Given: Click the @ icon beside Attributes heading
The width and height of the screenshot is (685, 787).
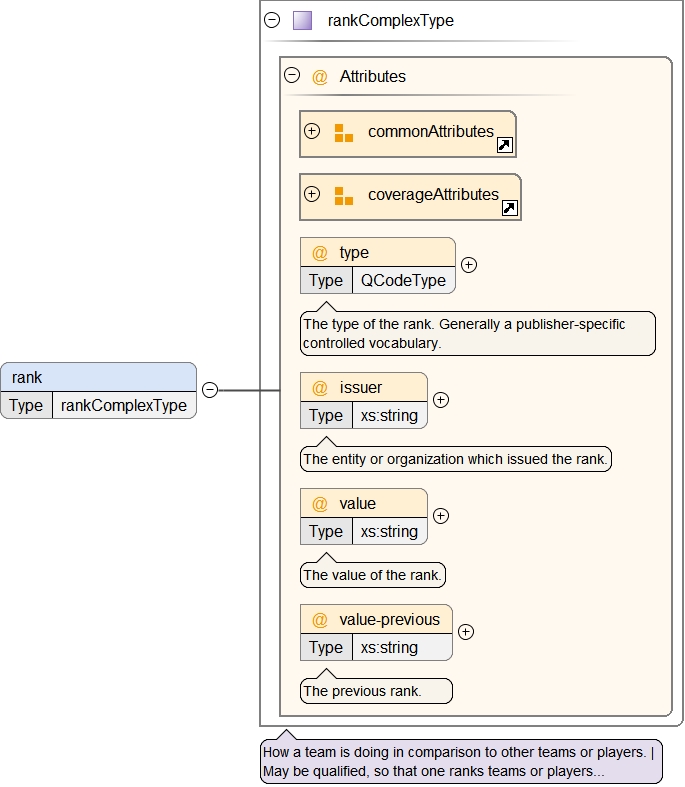Looking at the screenshot, I should click(320, 77).
